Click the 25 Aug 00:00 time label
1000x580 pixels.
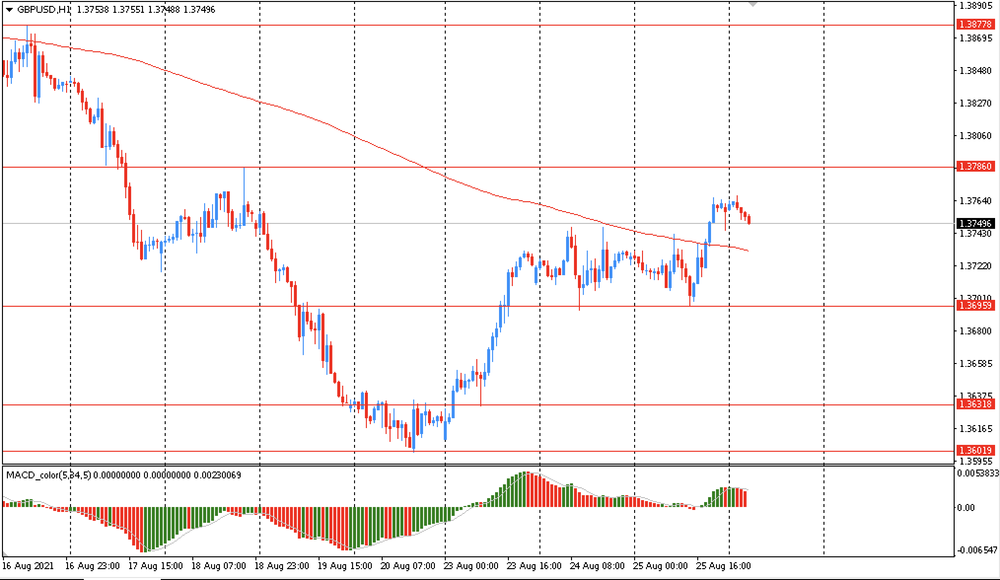661,566
